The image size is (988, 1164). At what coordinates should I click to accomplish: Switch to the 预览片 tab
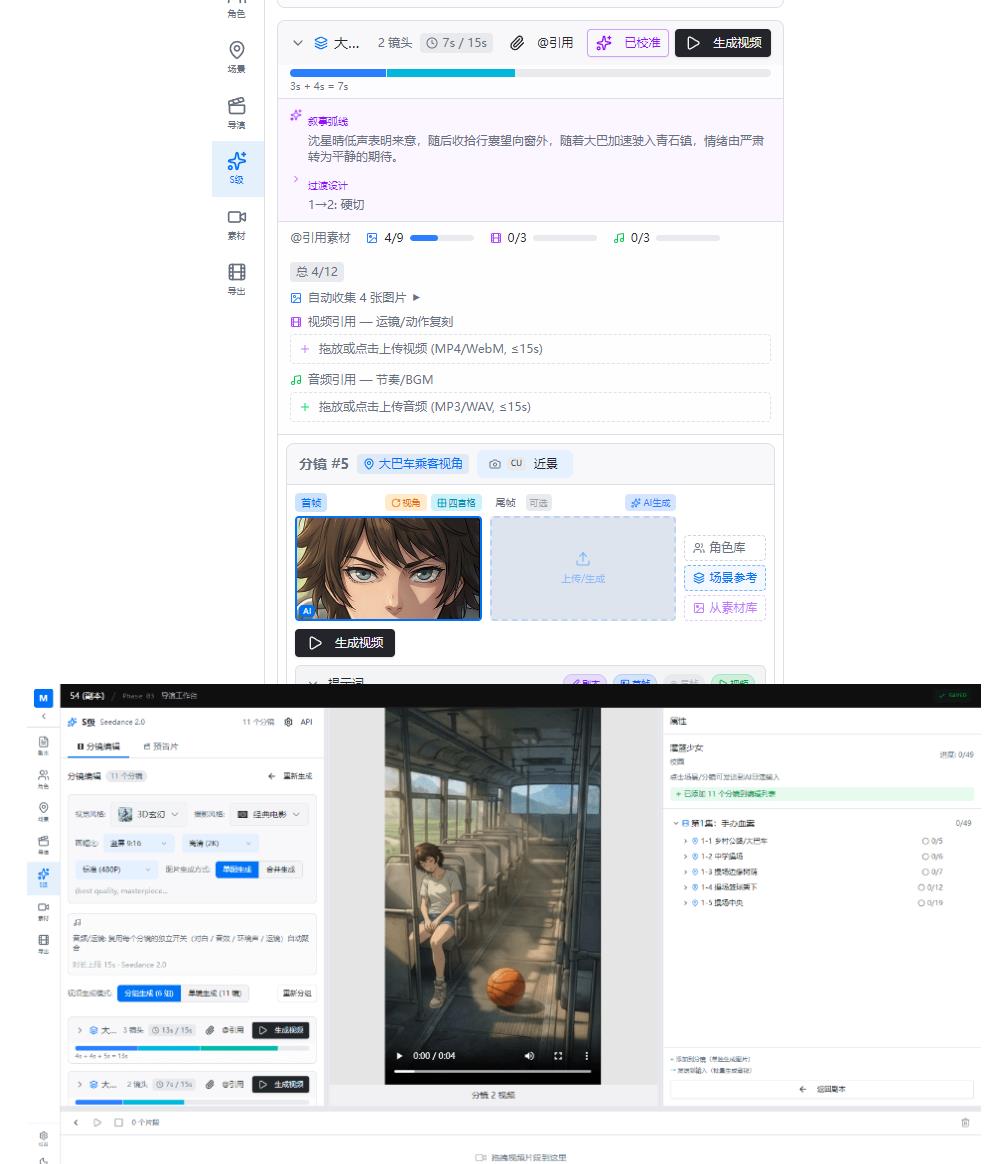162,746
